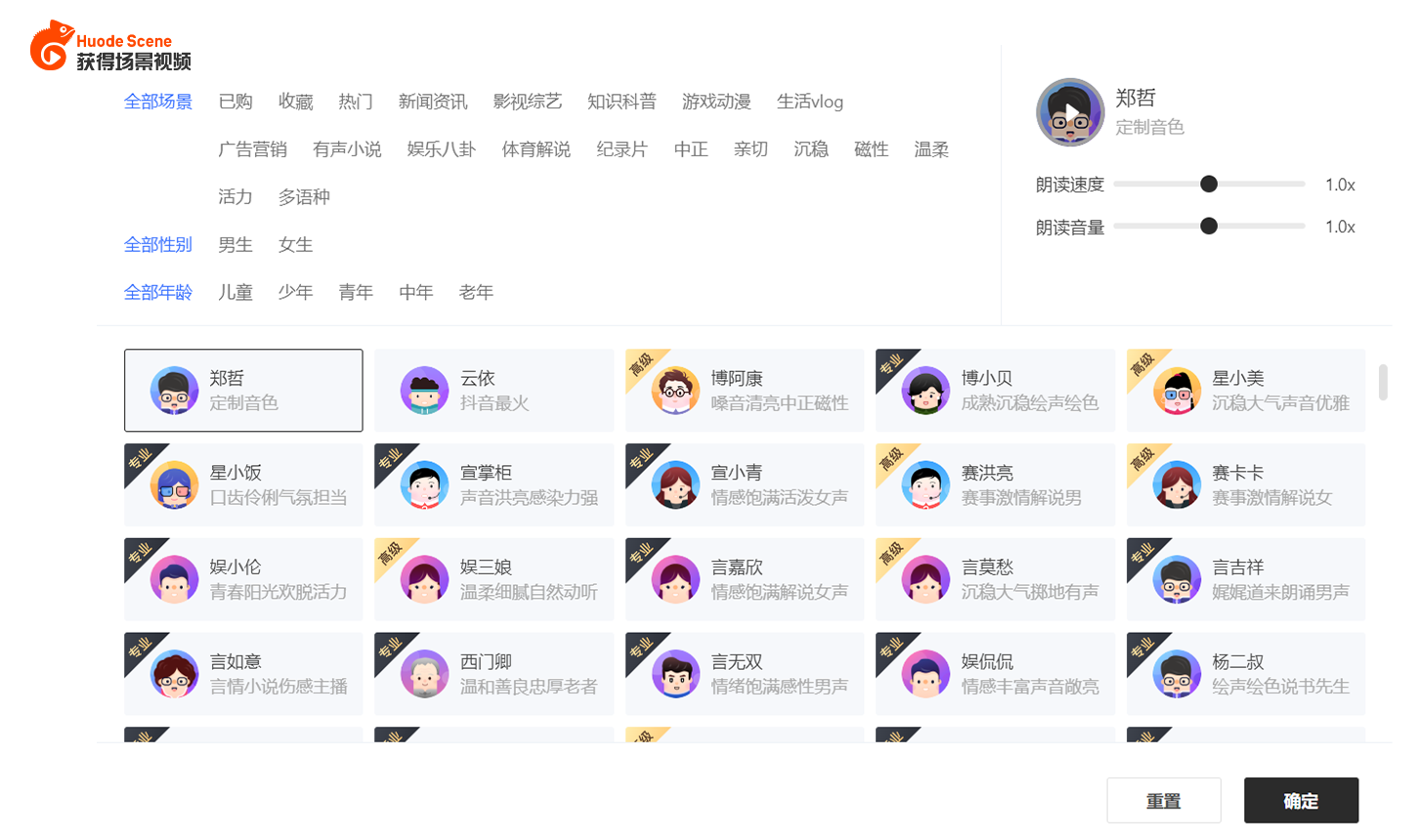Show 全部场景 voices
The image size is (1417, 840).
point(158,102)
